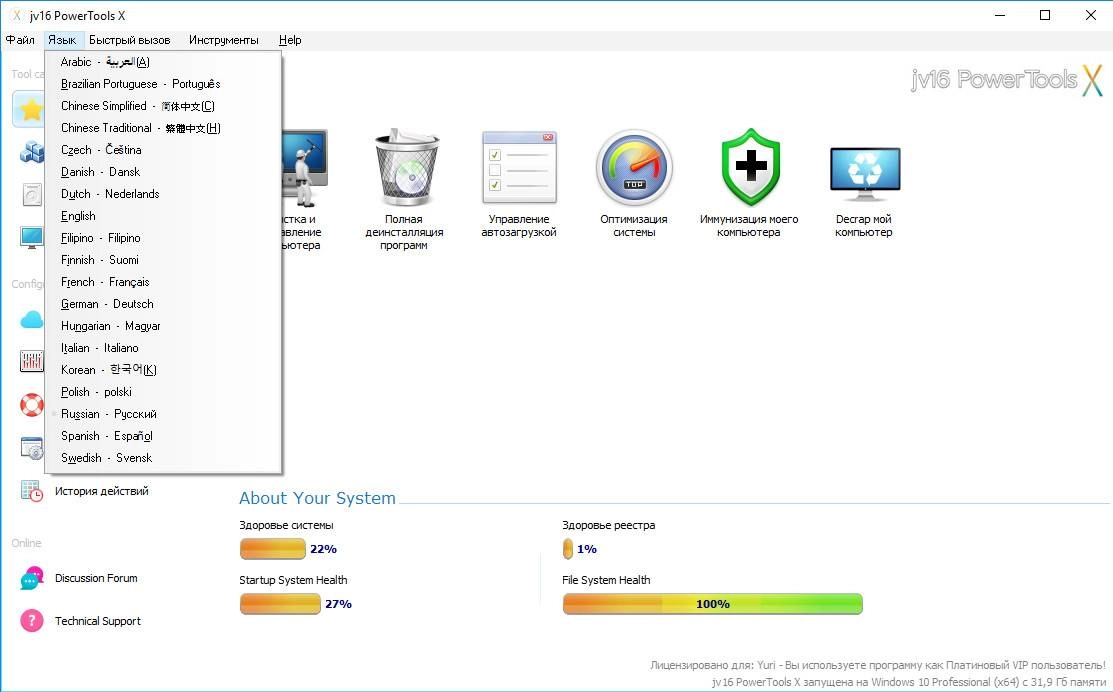This screenshot has height=692, width=1113.
Task: Switch to Korean language
Action: tap(163, 370)
